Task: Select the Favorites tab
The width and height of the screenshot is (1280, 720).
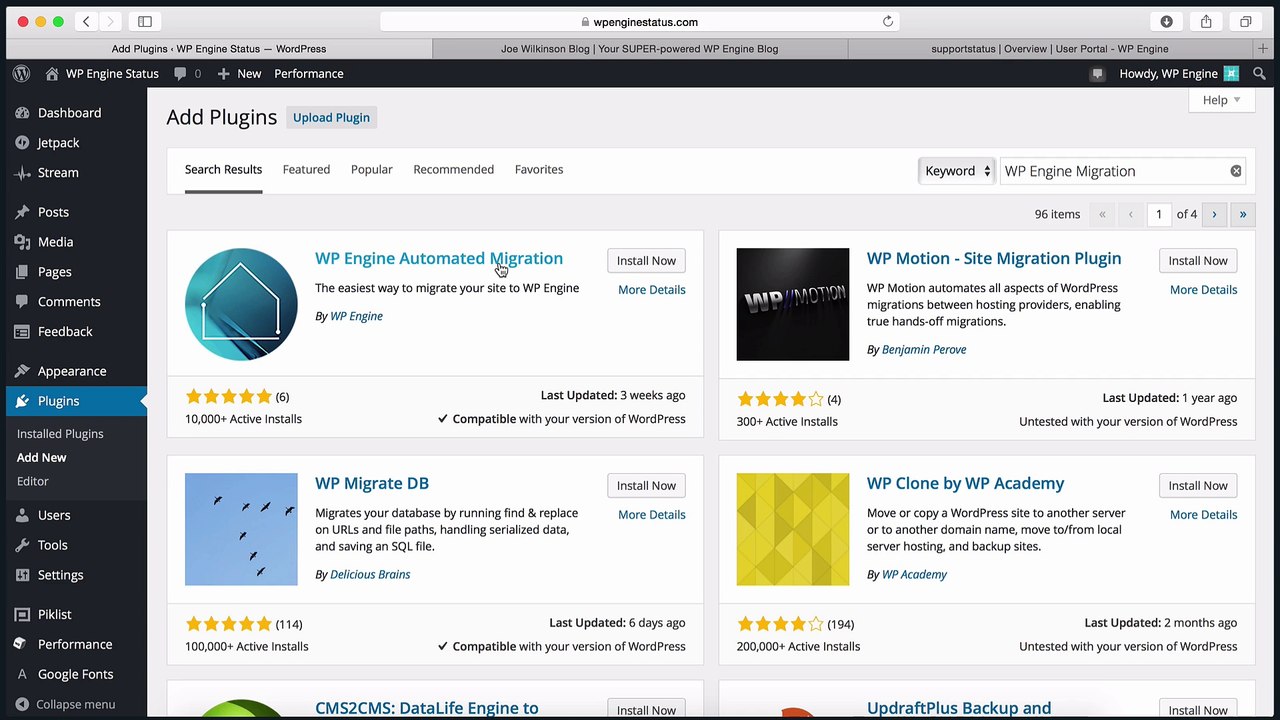Action: (x=539, y=170)
